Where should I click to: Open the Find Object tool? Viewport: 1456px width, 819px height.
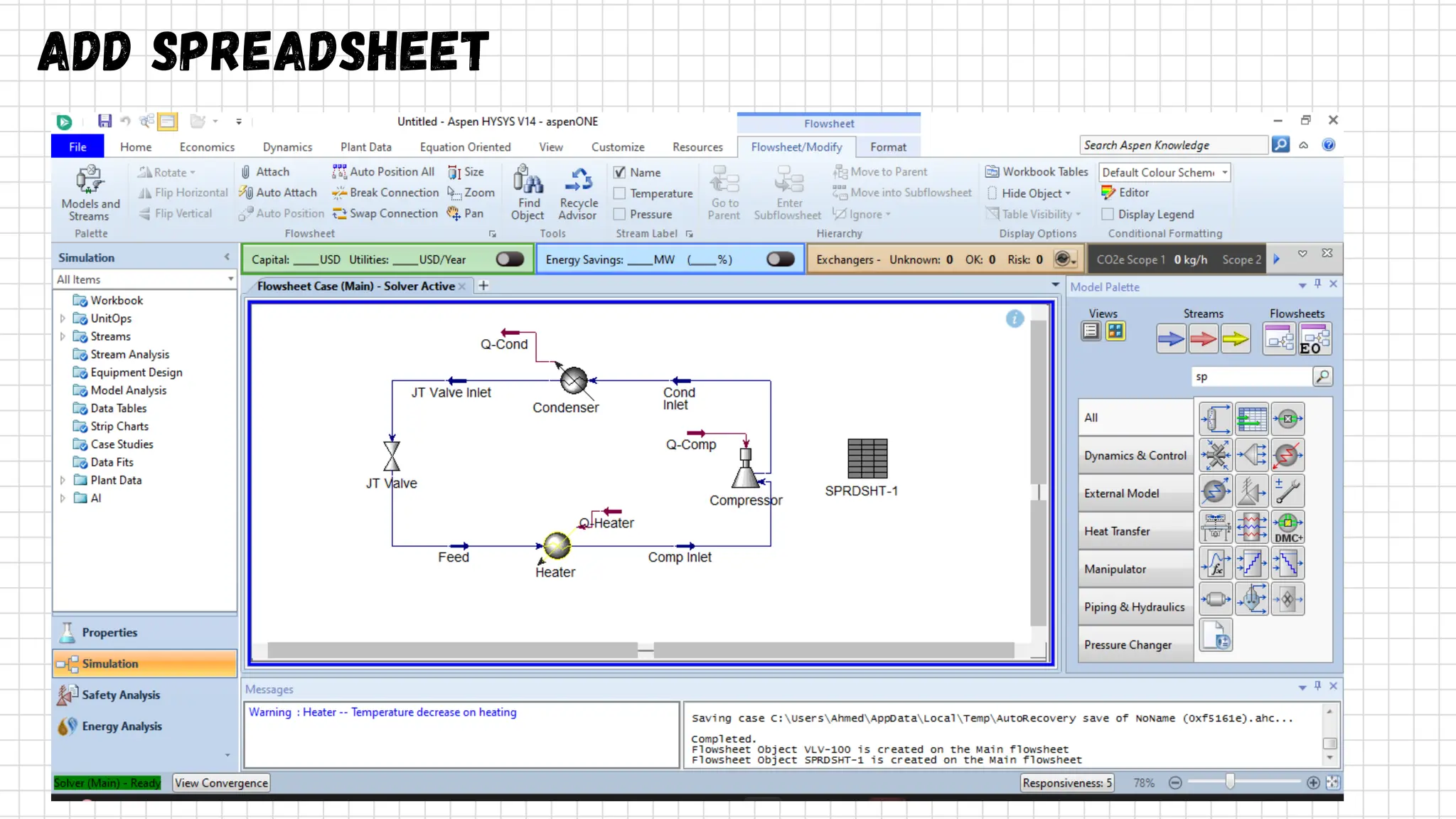pyautogui.click(x=528, y=193)
